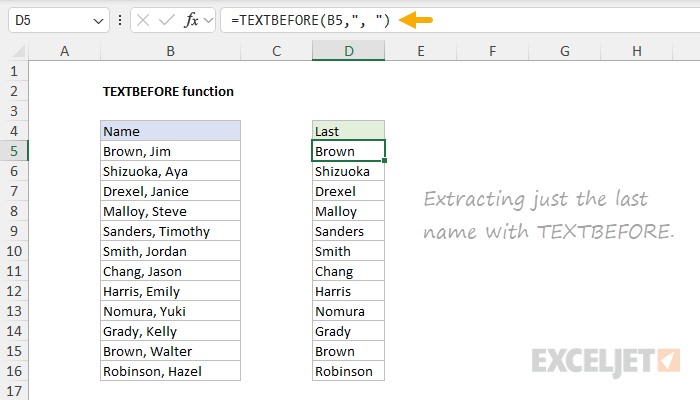700x400 pixels.
Task: Select column A header
Action: click(65, 51)
